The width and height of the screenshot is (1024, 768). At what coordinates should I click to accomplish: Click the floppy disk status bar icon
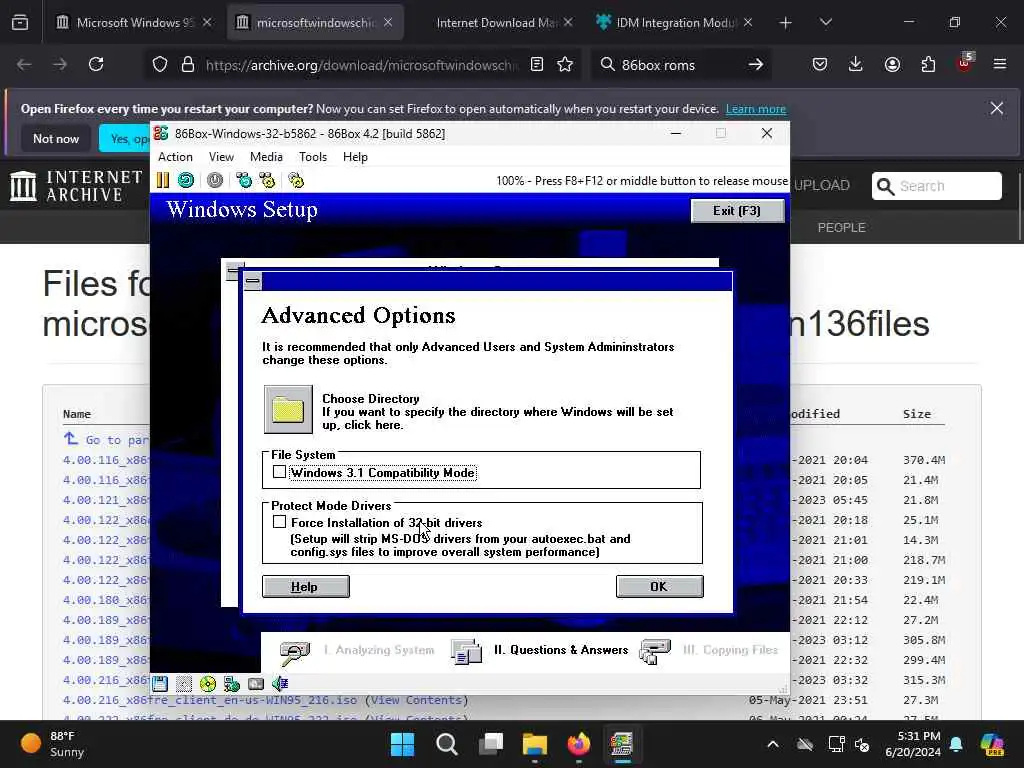[160, 684]
